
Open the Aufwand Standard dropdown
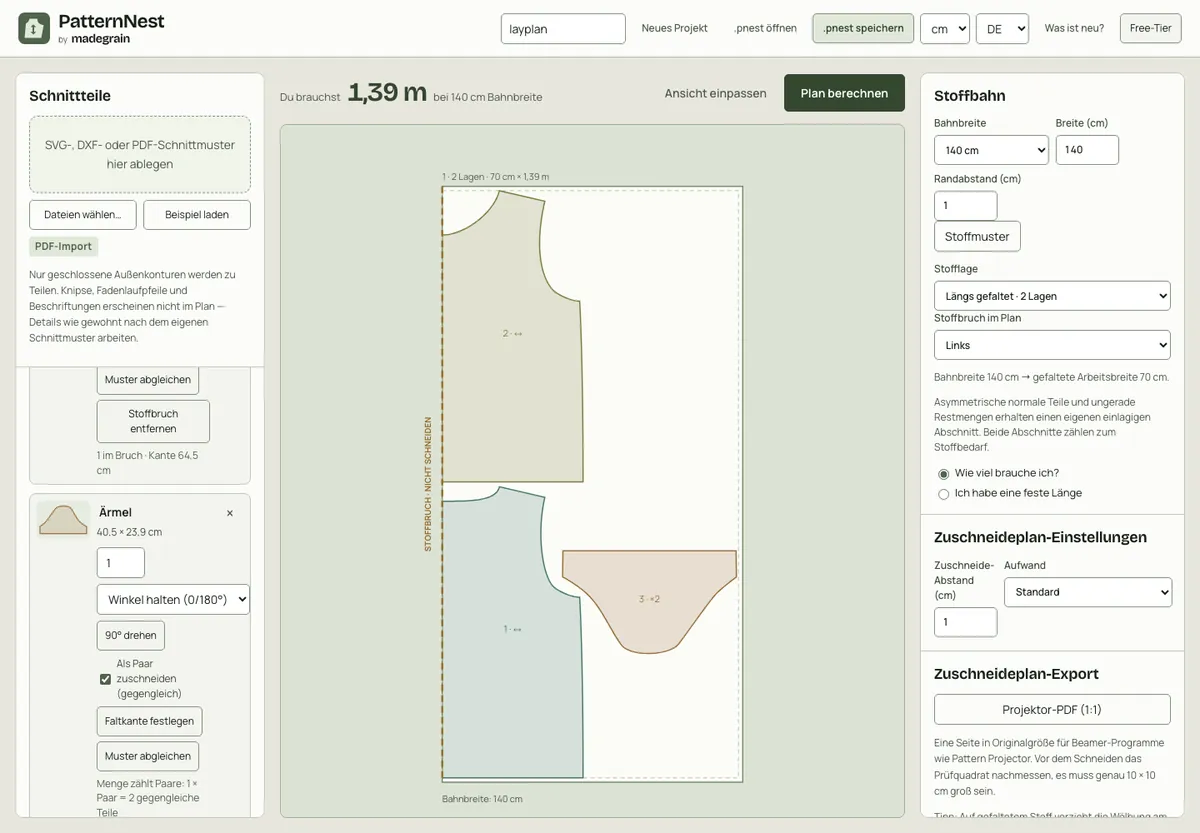pyautogui.click(x=1088, y=592)
